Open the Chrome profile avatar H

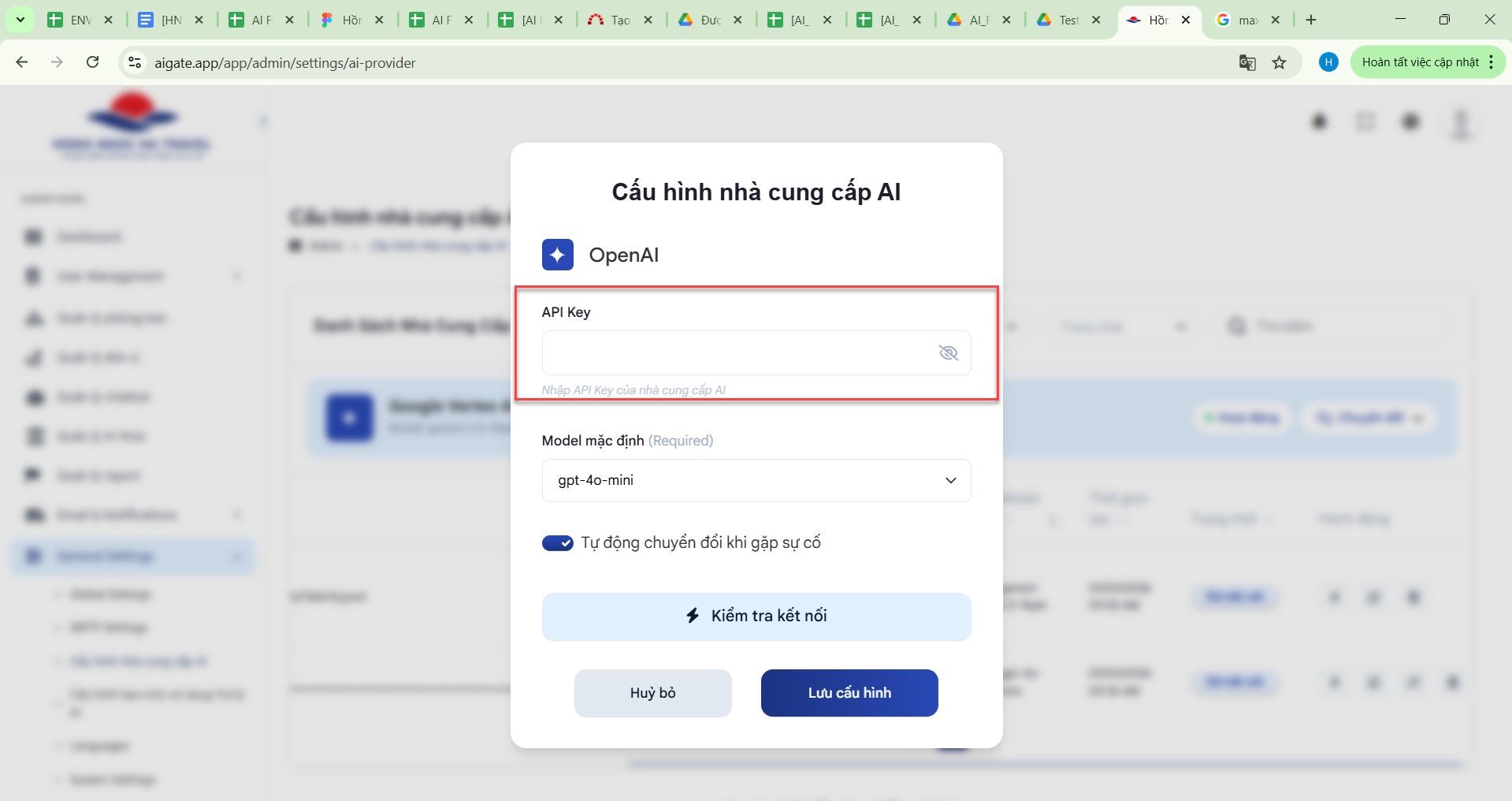tap(1328, 62)
